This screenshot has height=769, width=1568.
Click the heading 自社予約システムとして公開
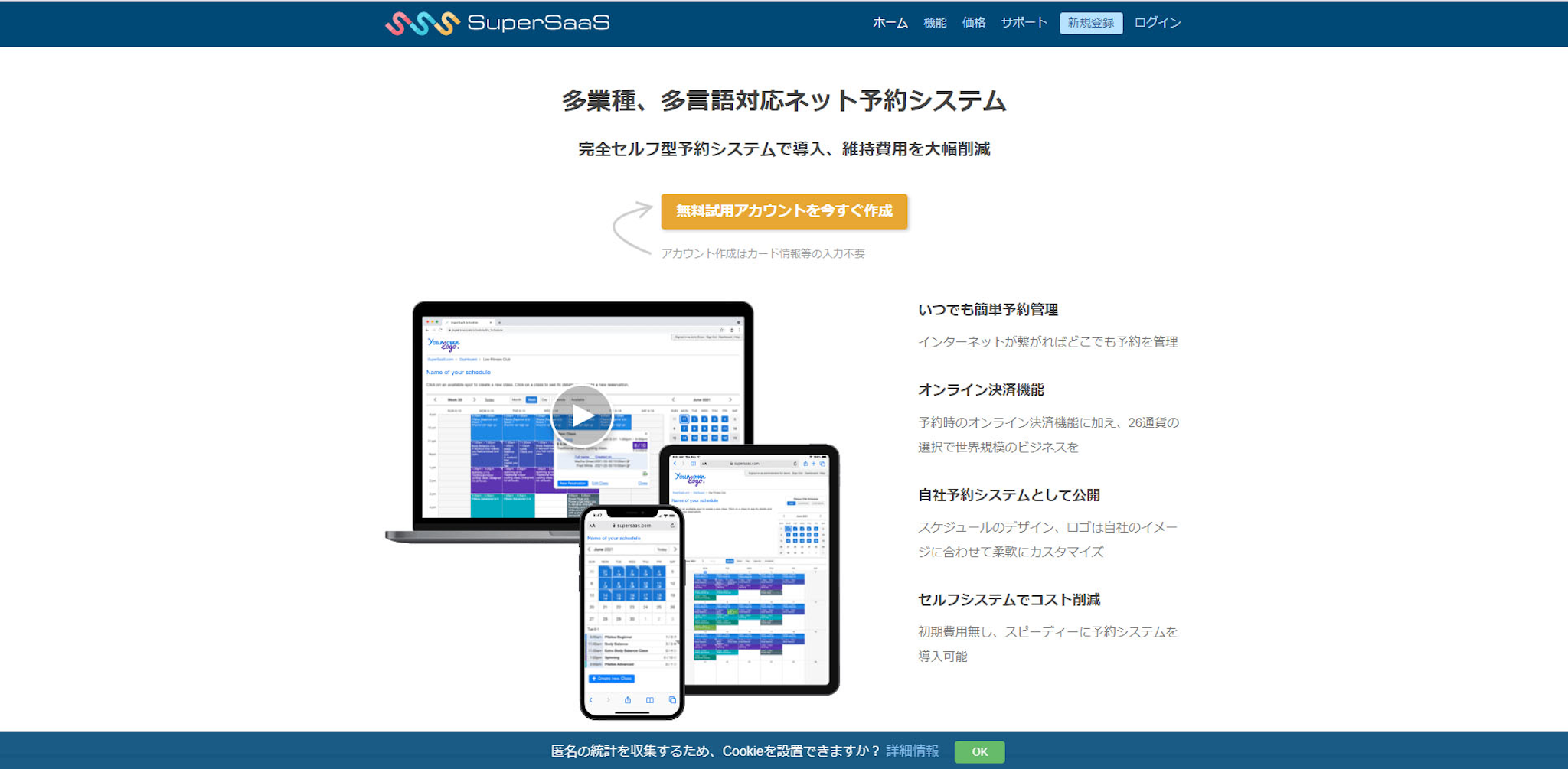[1009, 495]
